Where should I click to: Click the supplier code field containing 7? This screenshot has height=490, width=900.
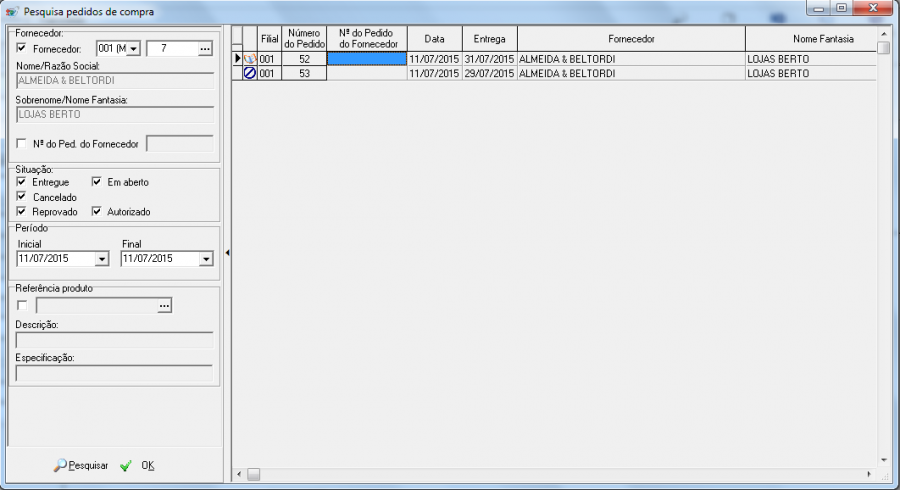pyautogui.click(x=170, y=48)
